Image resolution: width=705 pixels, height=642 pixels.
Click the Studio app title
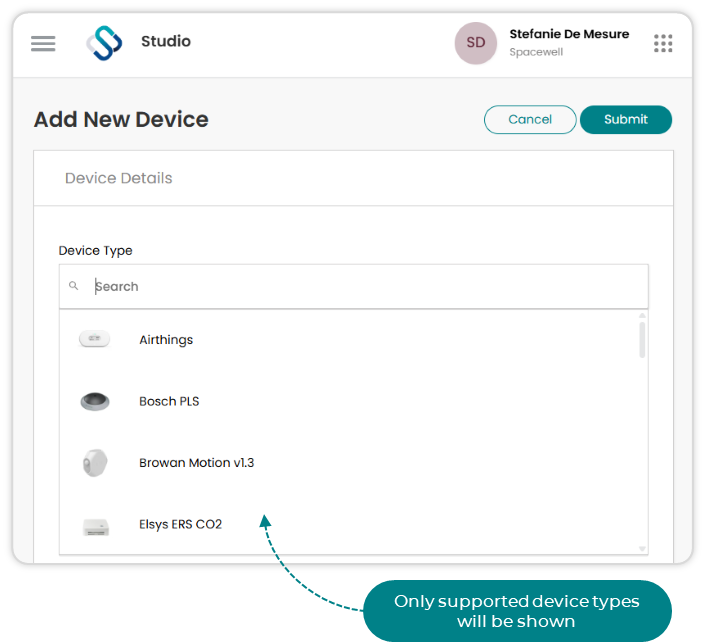pos(166,41)
